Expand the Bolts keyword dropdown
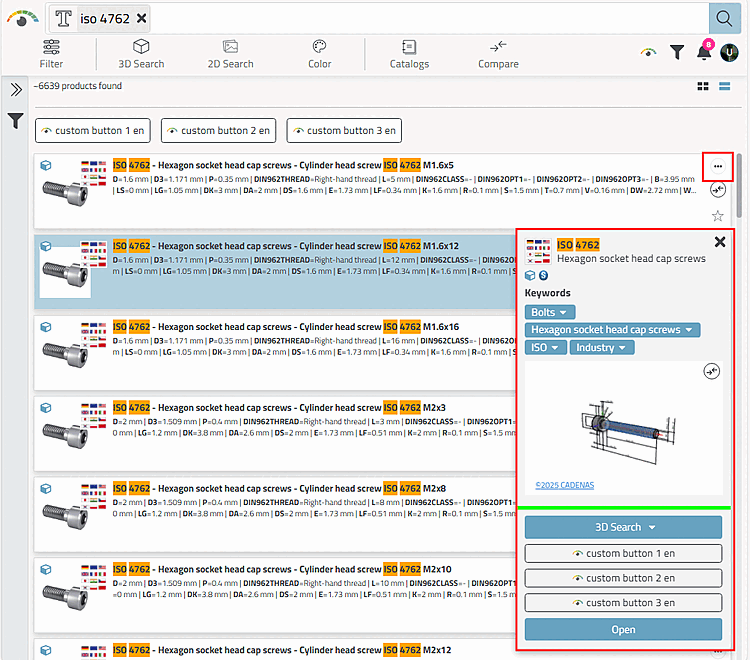 coord(550,312)
